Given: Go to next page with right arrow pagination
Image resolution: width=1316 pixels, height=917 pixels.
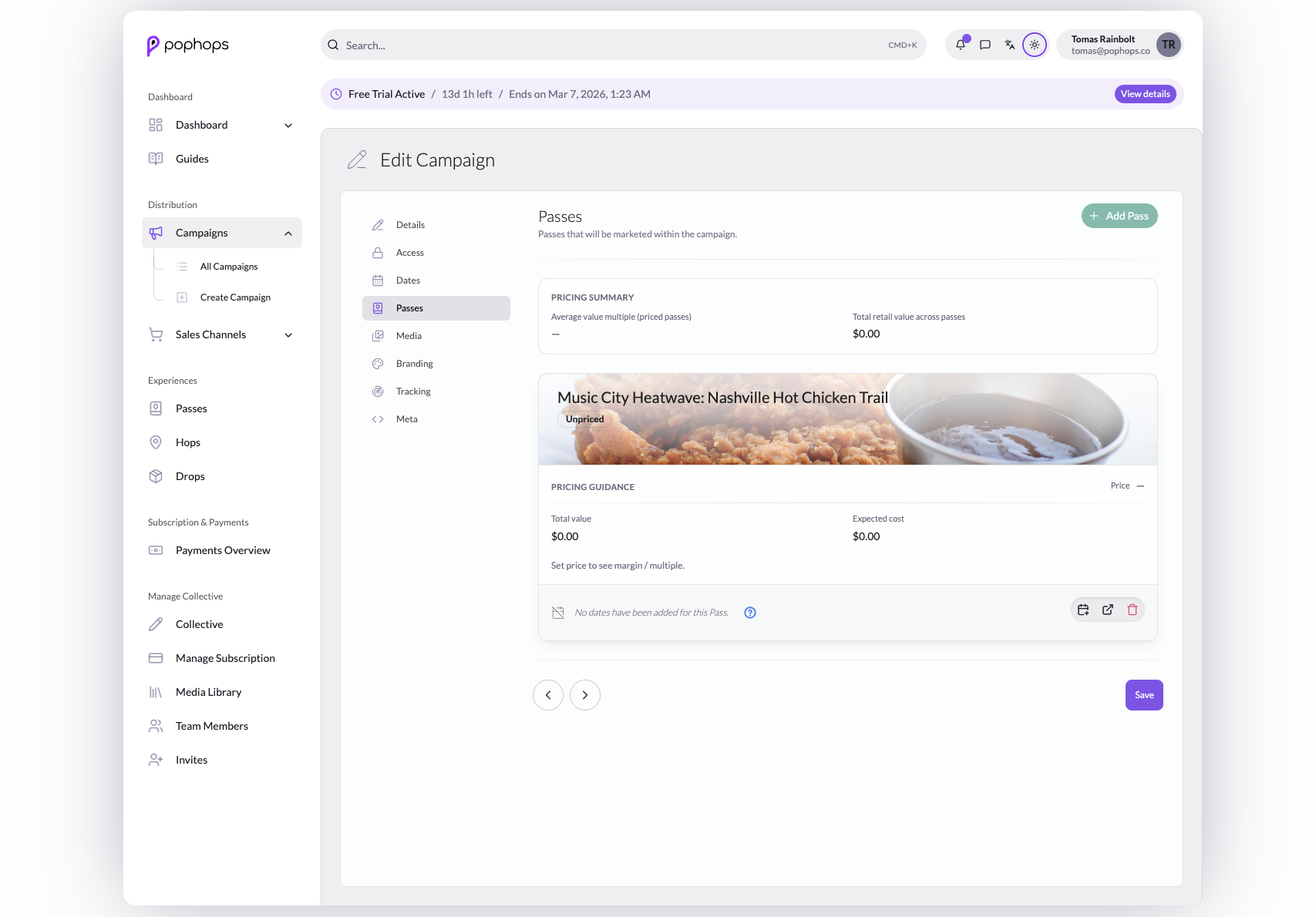Looking at the screenshot, I should 585,694.
